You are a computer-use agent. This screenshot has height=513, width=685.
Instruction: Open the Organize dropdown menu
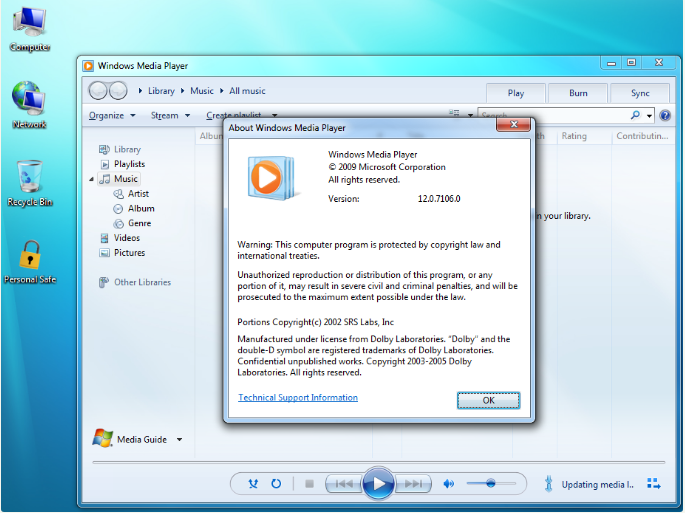[x=110, y=116]
